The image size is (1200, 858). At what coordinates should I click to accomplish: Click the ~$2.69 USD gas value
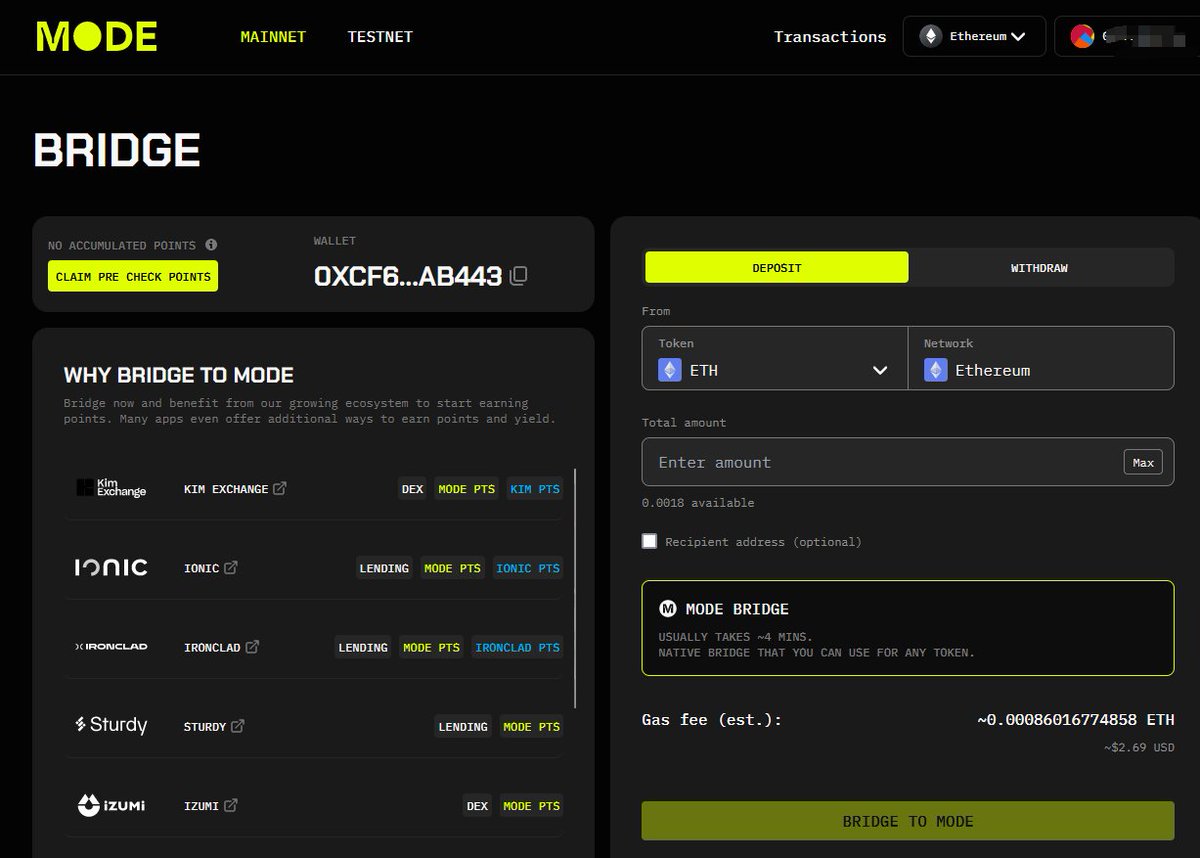(1139, 747)
